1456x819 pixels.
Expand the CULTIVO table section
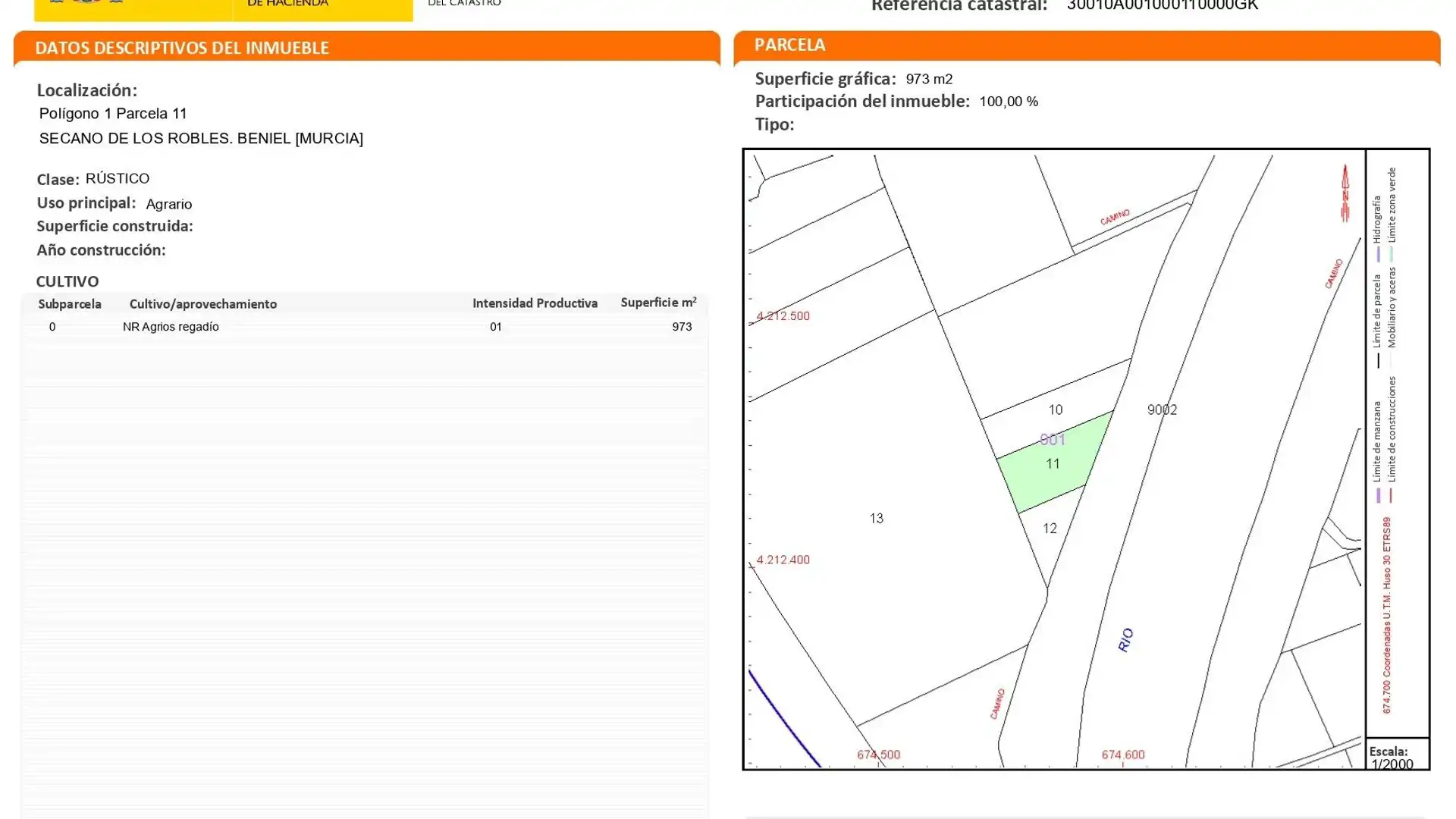point(67,281)
